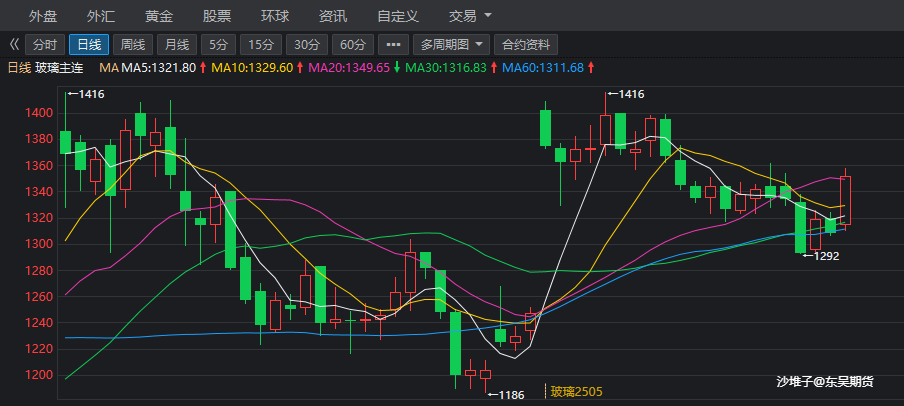Switch to 周线 weekly chart
Viewport: 904px width, 406px height.
tap(133, 44)
